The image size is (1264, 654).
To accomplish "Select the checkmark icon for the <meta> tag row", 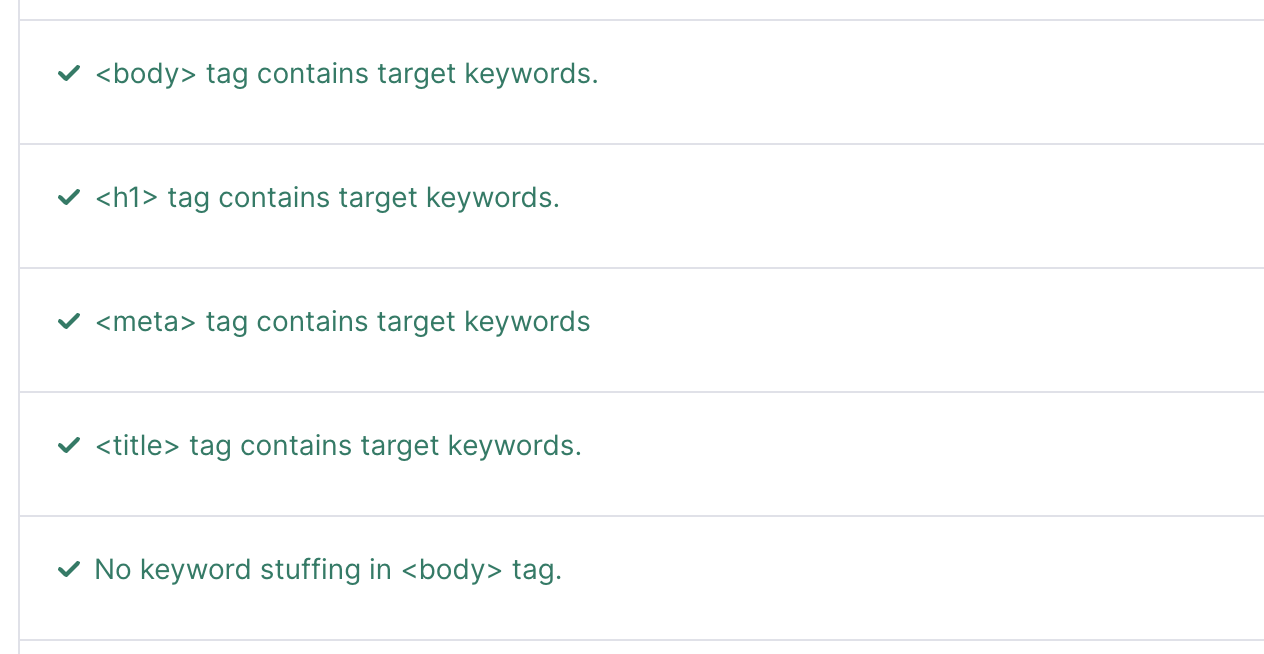I will 69,322.
